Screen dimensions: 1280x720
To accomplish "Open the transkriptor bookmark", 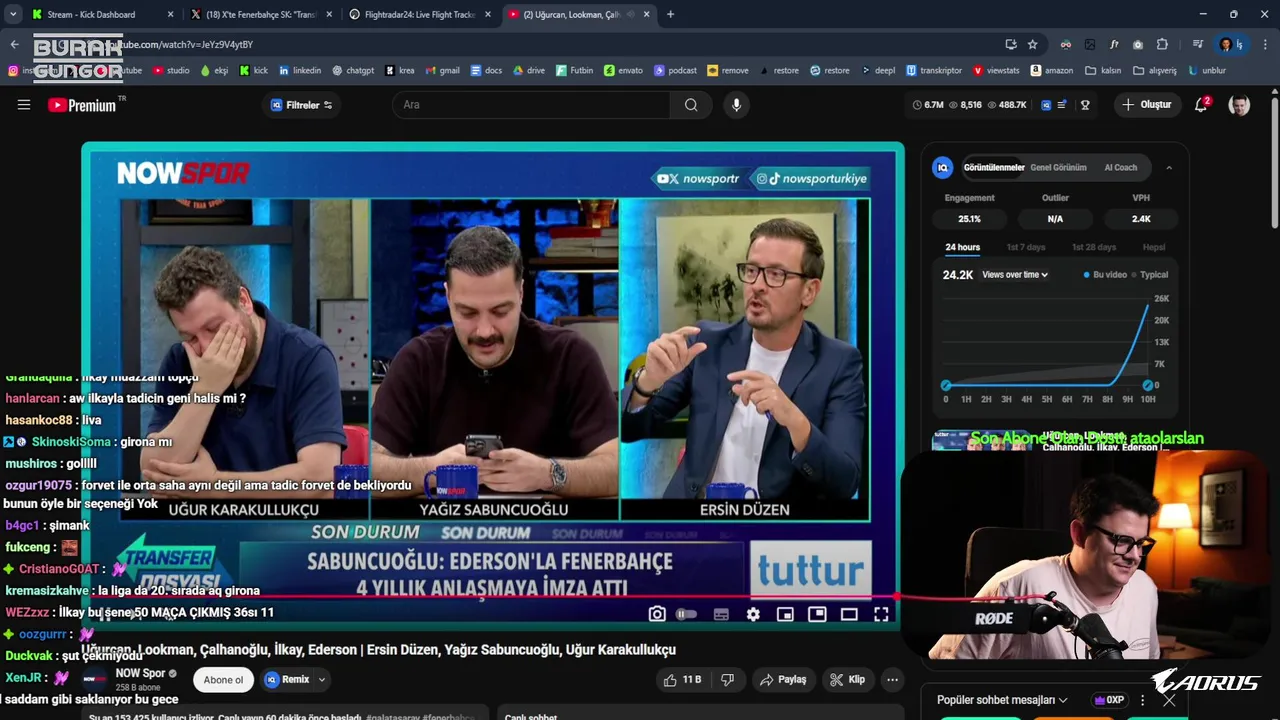I will coord(934,71).
